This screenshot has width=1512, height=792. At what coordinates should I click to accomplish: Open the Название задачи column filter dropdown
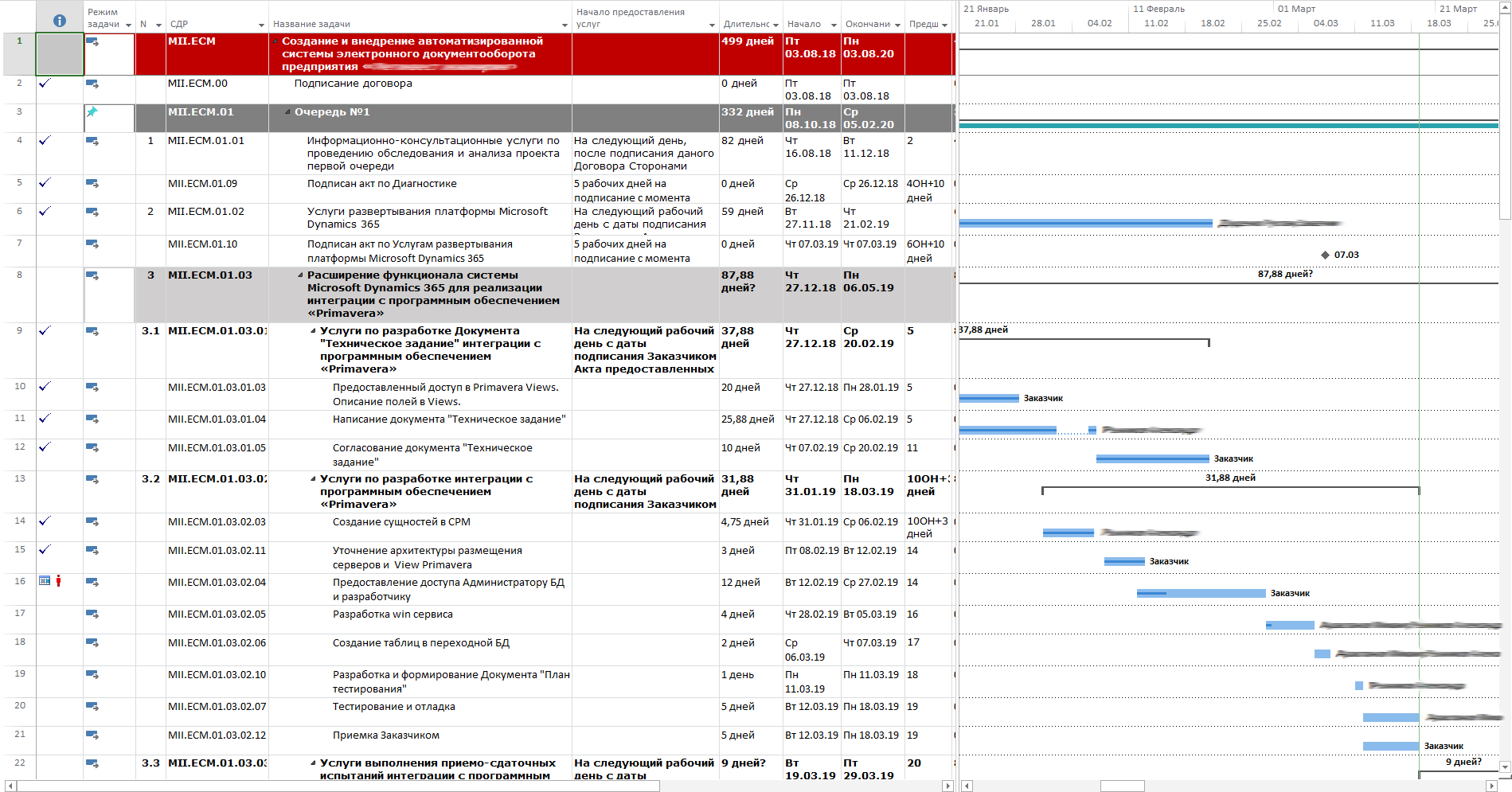pos(565,25)
